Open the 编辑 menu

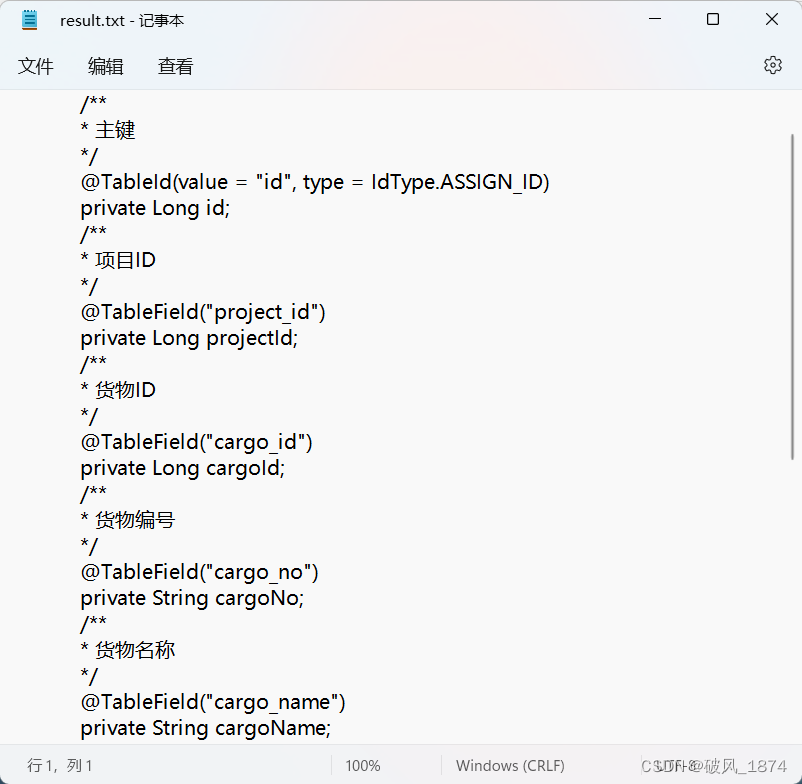[105, 66]
